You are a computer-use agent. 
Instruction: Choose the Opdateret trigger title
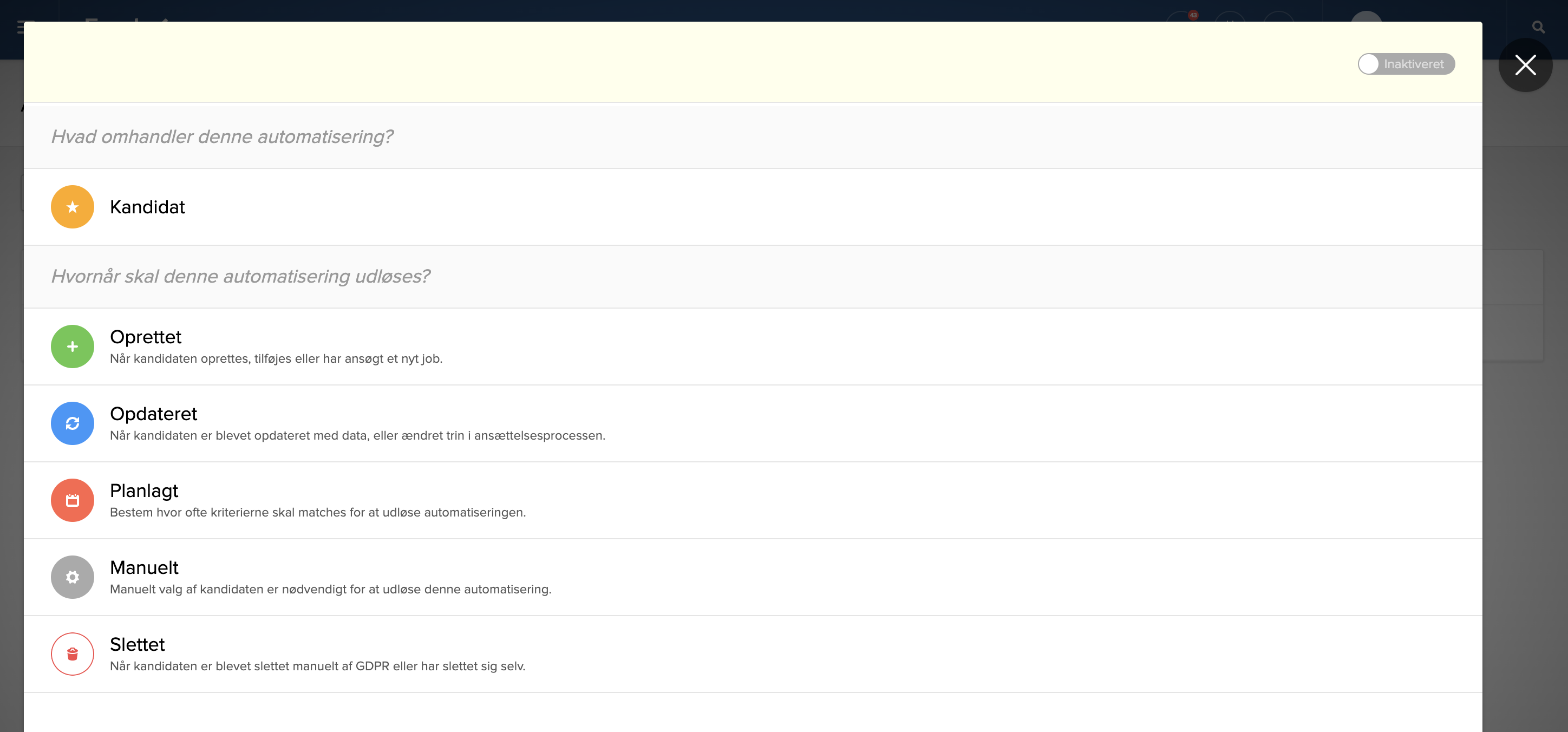(153, 414)
